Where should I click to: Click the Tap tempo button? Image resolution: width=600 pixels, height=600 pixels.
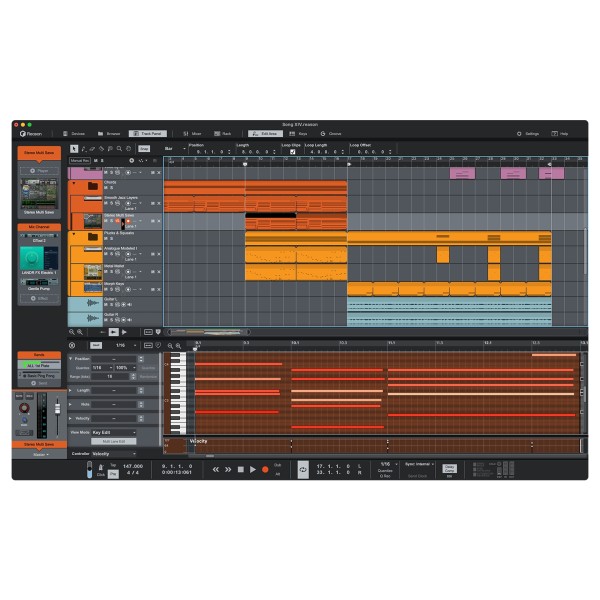tap(113, 465)
